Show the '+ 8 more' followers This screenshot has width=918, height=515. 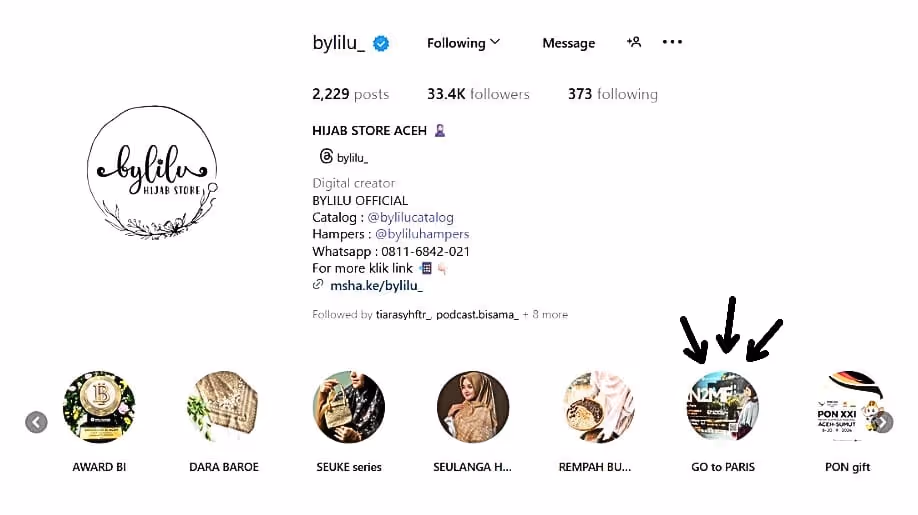coord(545,314)
